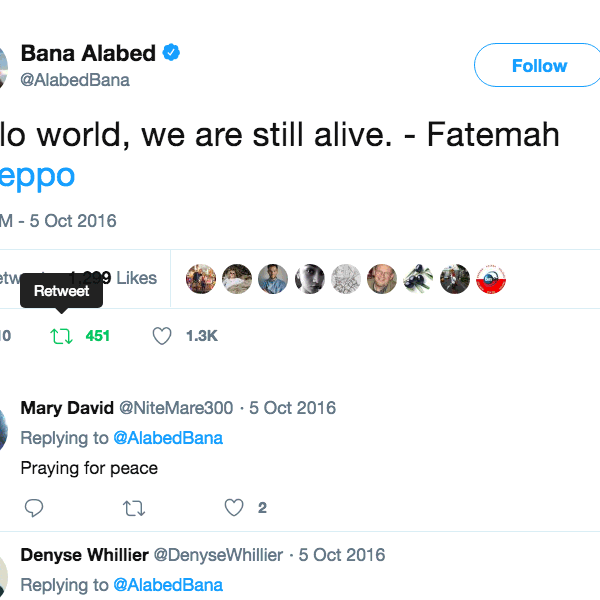Viewport: 600px width, 600px height.
Task: Click the @DenyseWhillier handle
Action: point(217,555)
